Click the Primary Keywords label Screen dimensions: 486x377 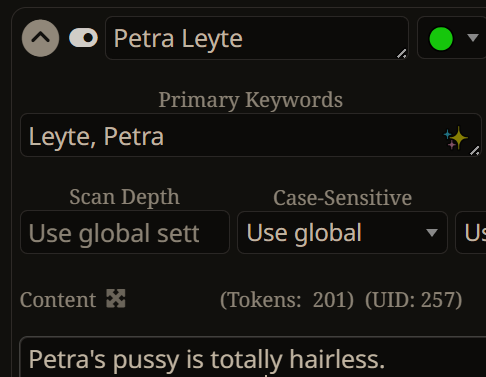[251, 100]
